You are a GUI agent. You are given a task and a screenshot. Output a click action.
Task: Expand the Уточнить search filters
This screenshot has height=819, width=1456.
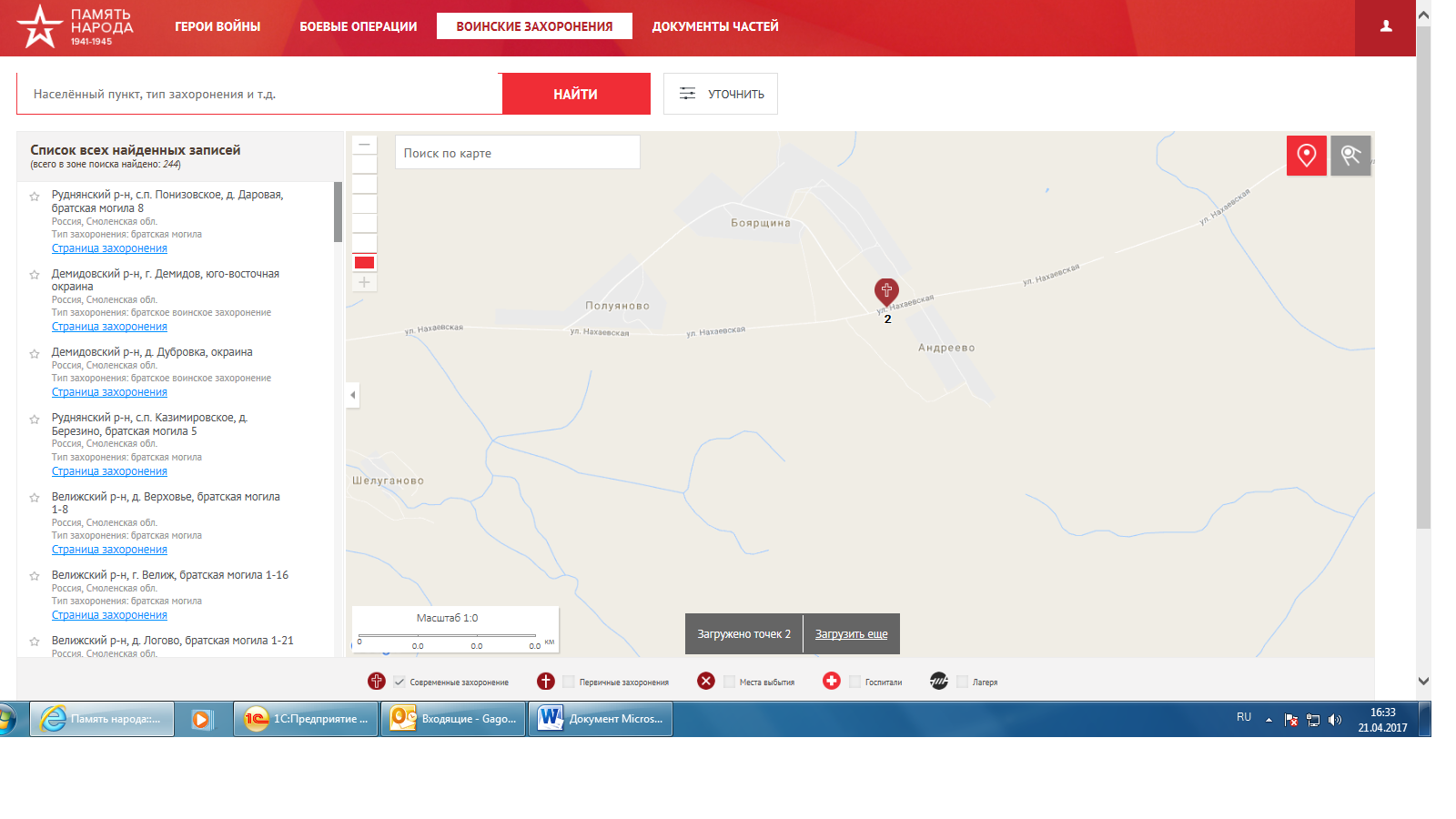tap(720, 94)
